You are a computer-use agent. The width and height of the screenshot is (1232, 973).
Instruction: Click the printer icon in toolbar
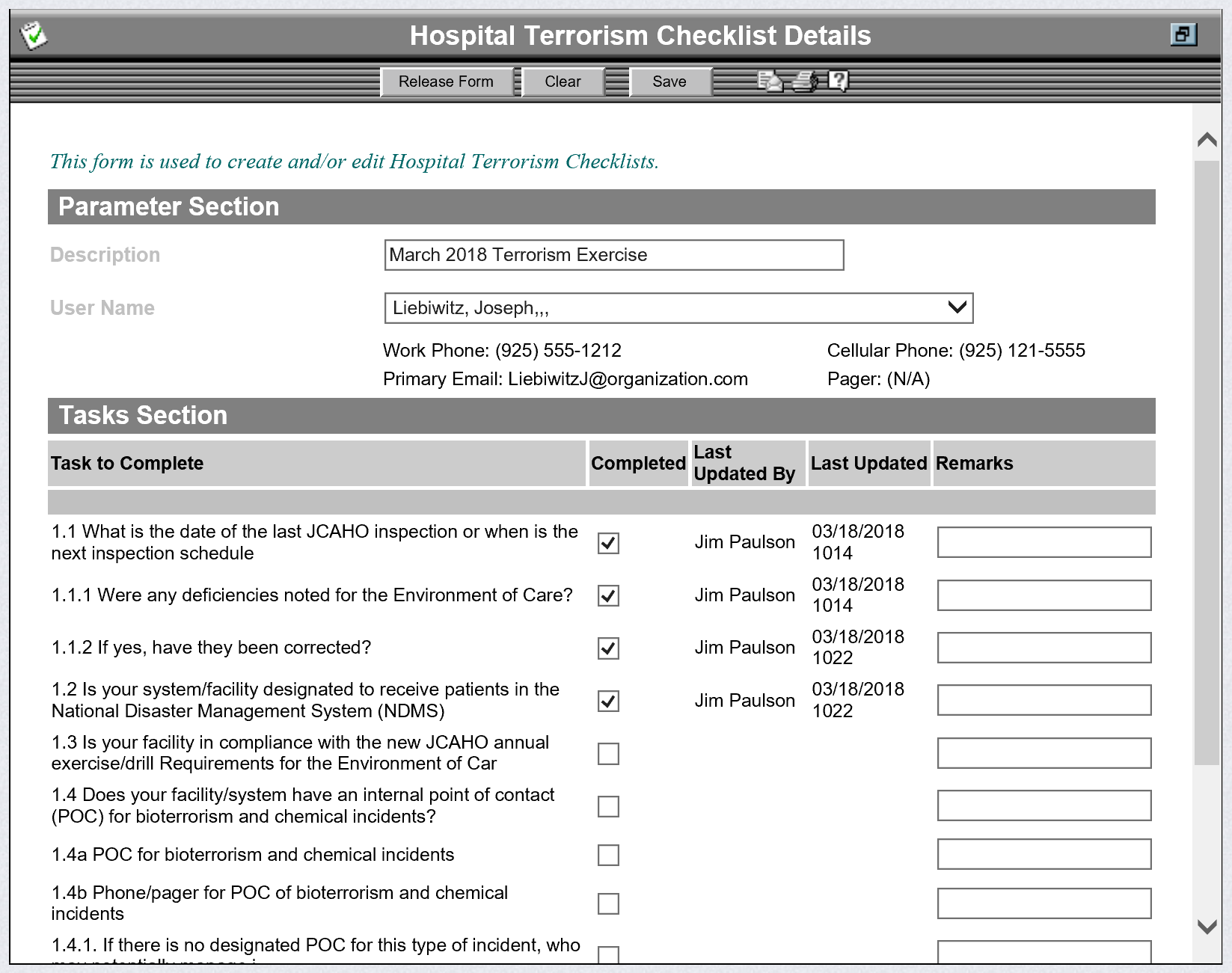pyautogui.click(x=805, y=81)
